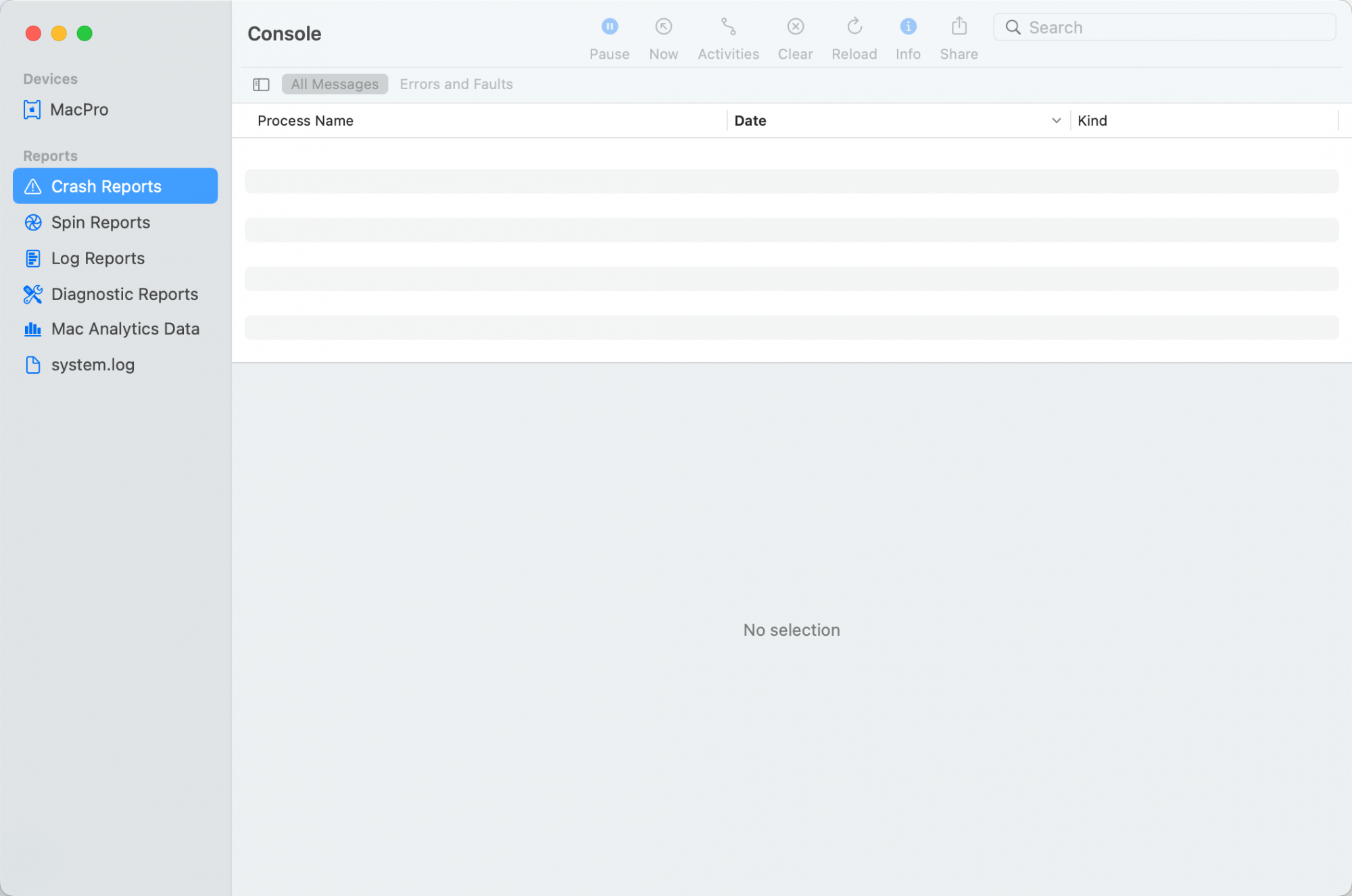Sort by Process Name column
Viewport: 1352px width, 896px height.
pyautogui.click(x=306, y=121)
